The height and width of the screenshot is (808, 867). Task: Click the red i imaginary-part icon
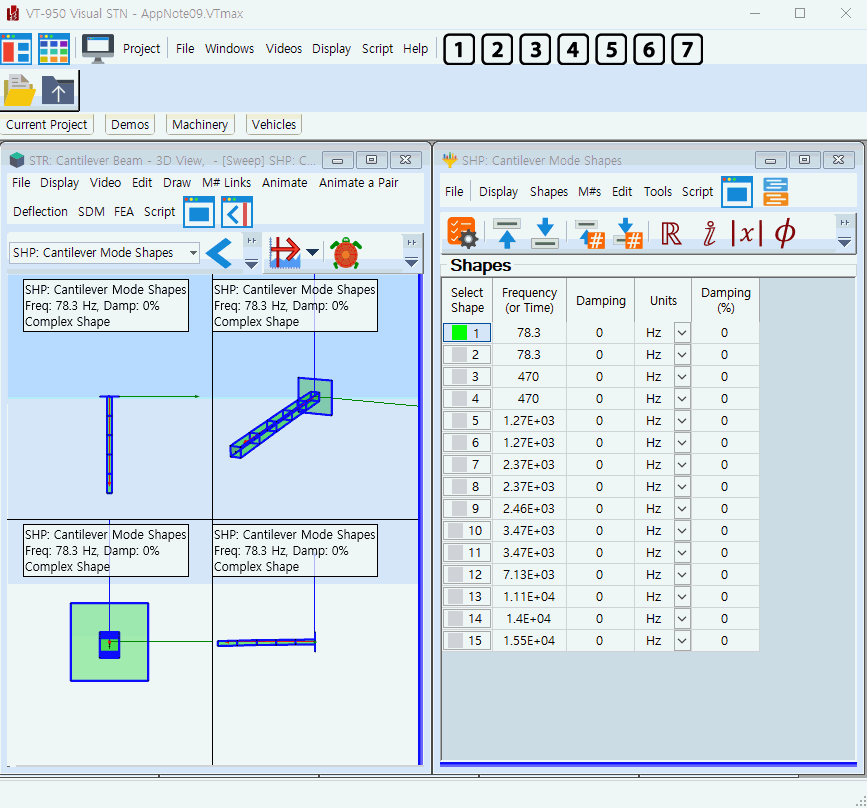tap(709, 233)
